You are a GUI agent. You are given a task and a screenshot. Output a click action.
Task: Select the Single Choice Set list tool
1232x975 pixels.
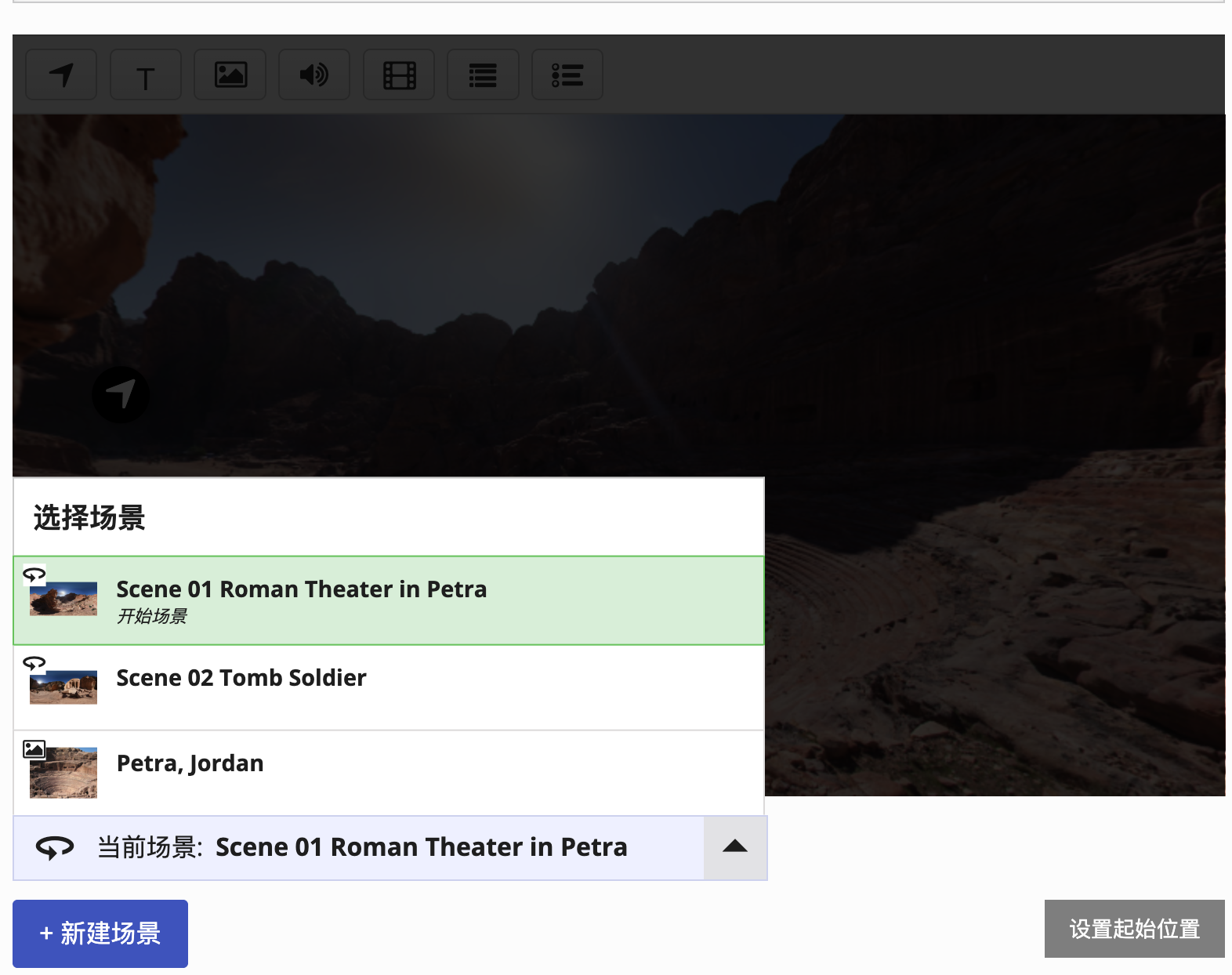(567, 75)
